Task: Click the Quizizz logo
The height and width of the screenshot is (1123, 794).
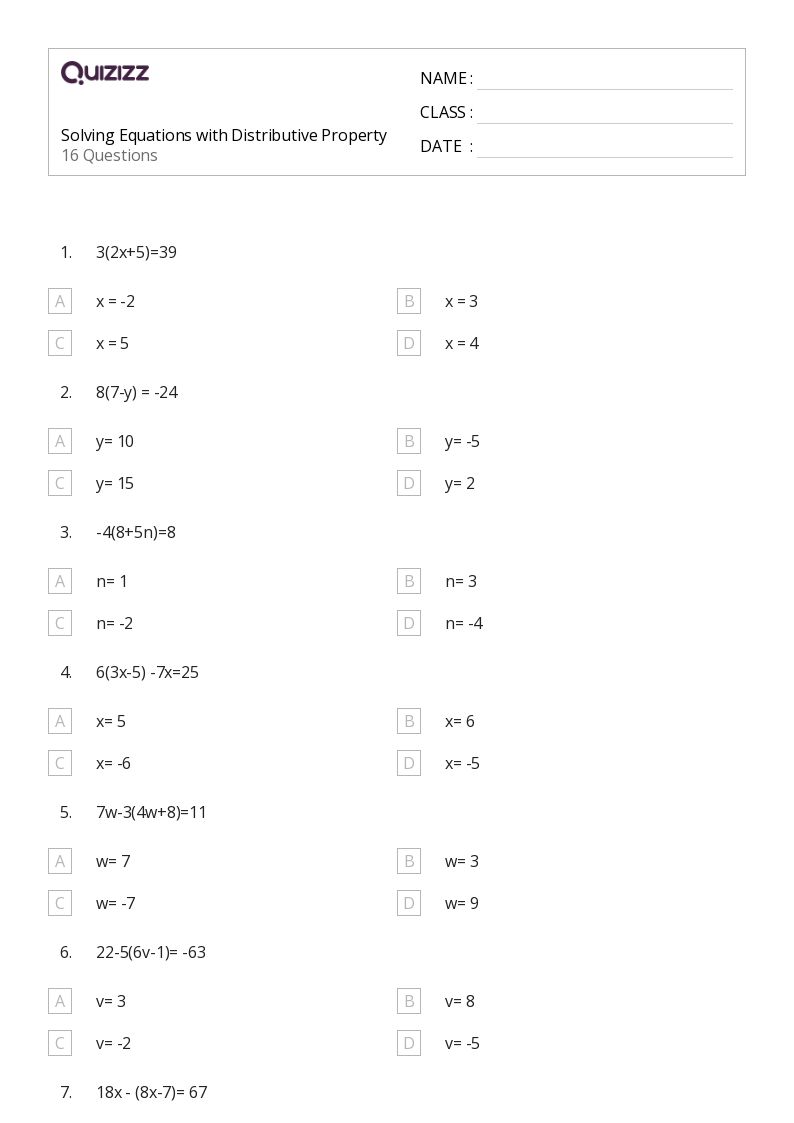Action: 105,72
